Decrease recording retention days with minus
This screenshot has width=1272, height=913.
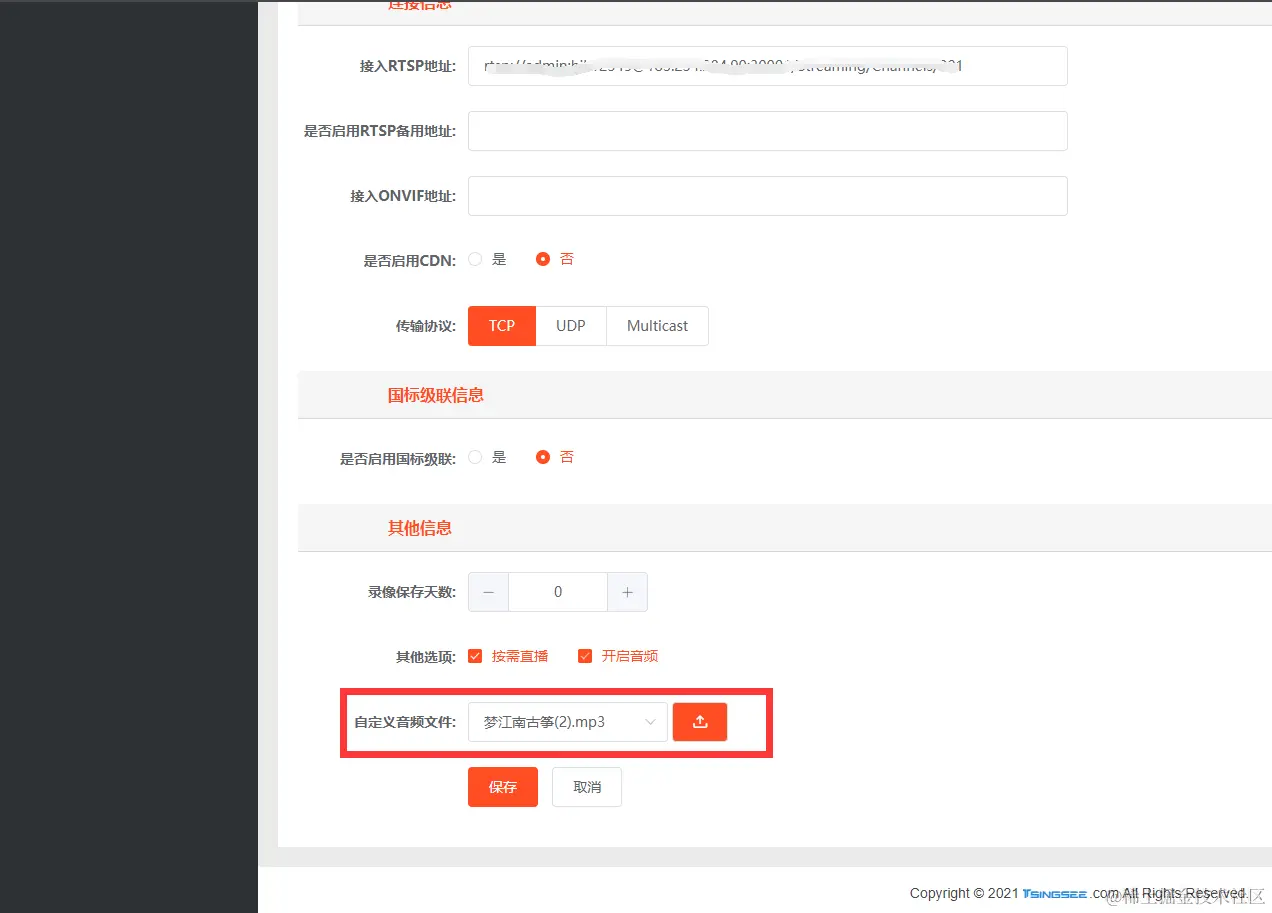tap(488, 592)
